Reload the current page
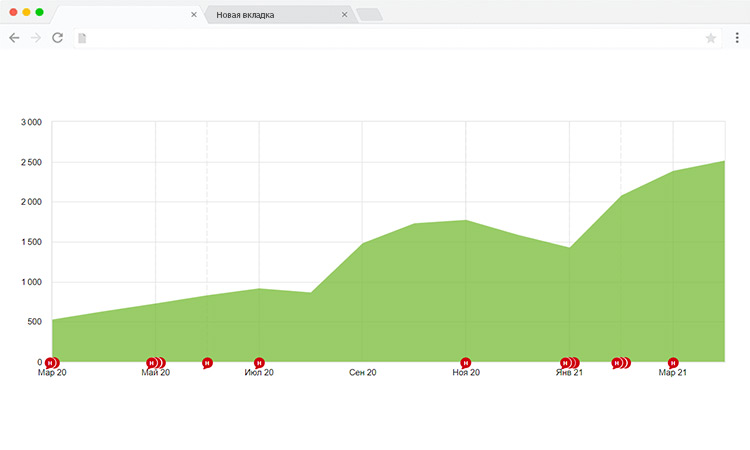The height and width of the screenshot is (450, 750). pos(58,38)
